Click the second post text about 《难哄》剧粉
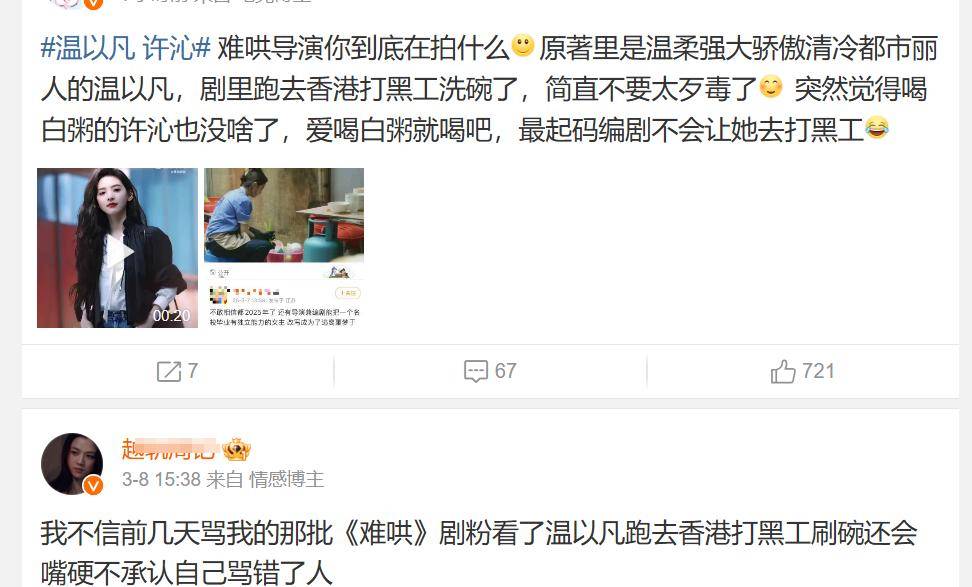 pyautogui.click(x=479, y=553)
